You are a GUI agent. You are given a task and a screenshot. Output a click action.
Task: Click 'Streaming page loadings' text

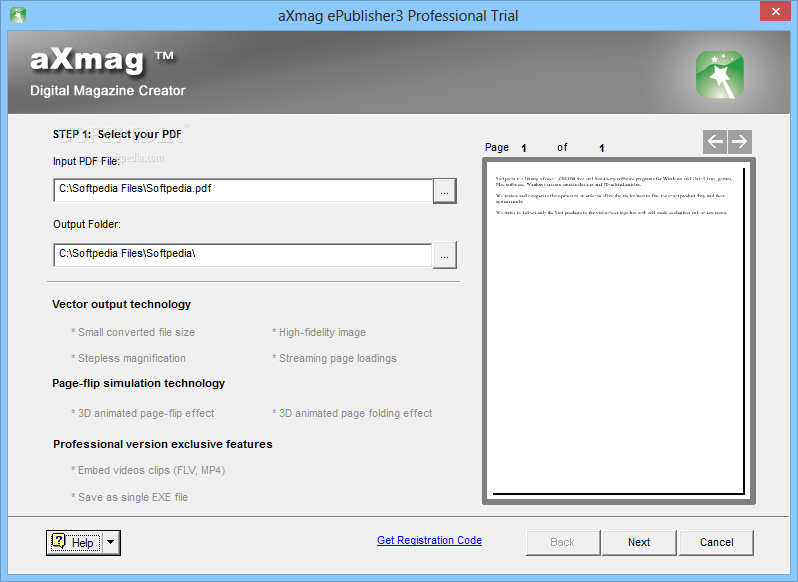click(x=334, y=358)
